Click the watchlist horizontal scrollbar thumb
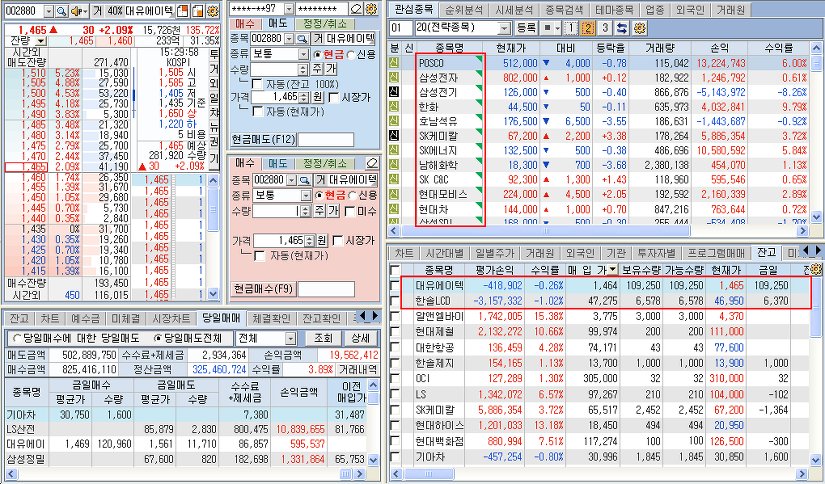 [x=545, y=231]
